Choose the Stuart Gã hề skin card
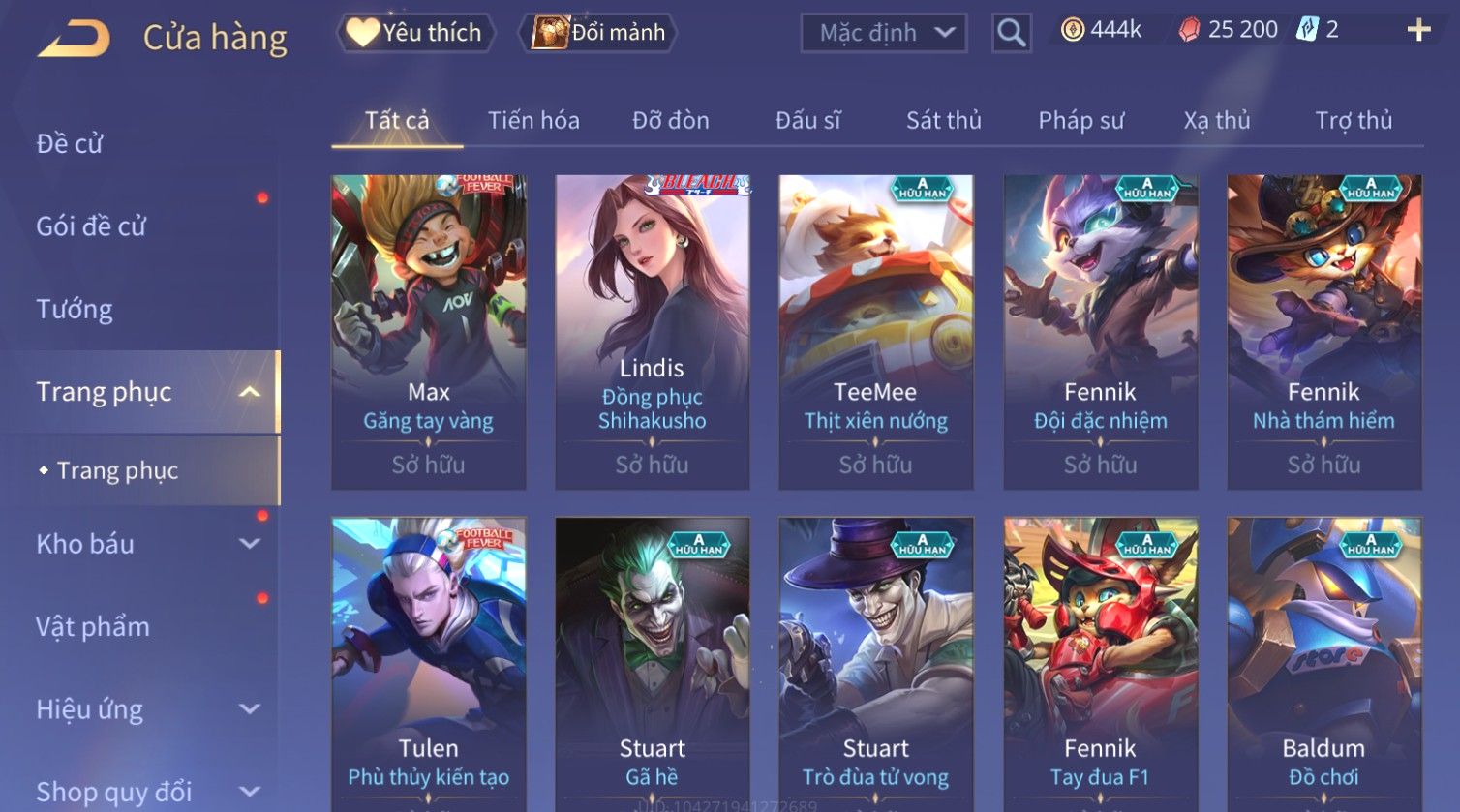Image resolution: width=1460 pixels, height=812 pixels. click(653, 664)
